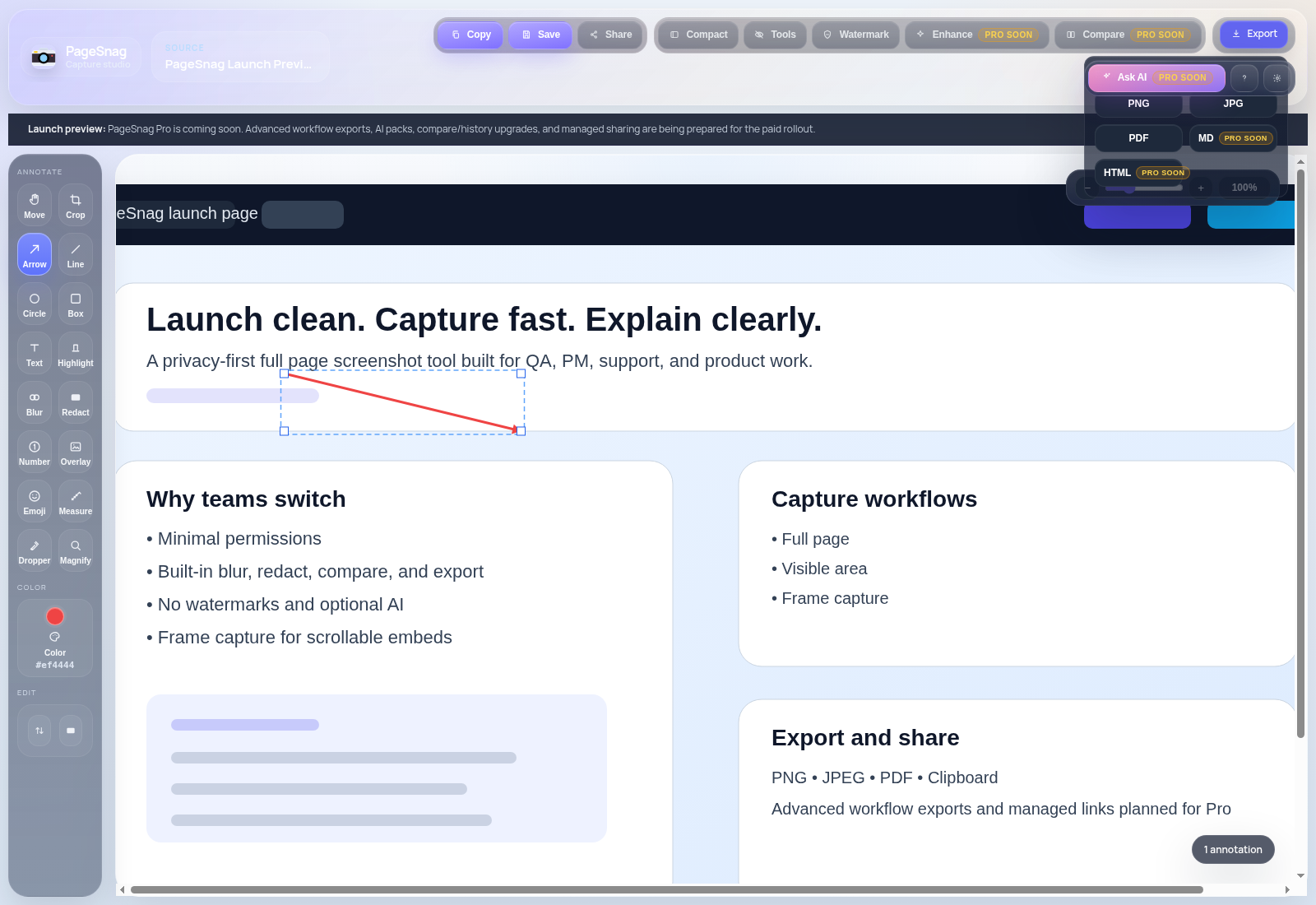Select the Highlight tool
Screen dimensions: 1316x905
tap(76, 353)
